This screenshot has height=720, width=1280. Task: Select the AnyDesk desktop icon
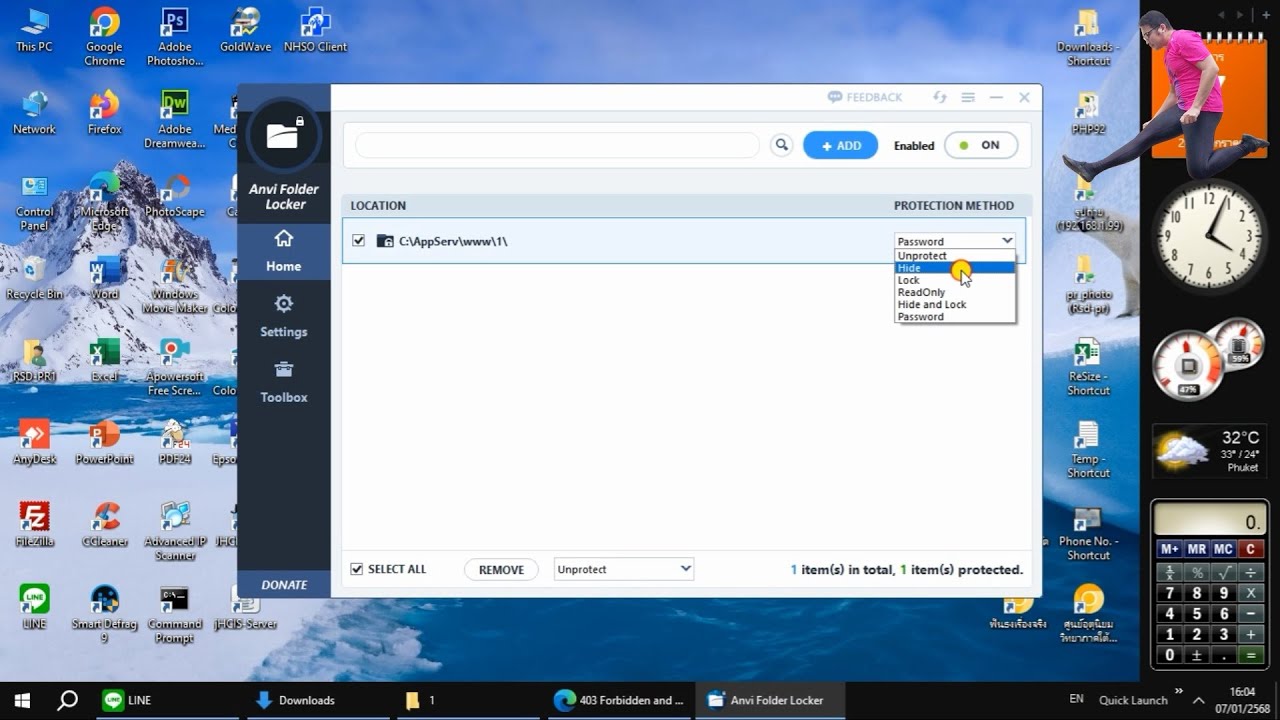pos(34,443)
